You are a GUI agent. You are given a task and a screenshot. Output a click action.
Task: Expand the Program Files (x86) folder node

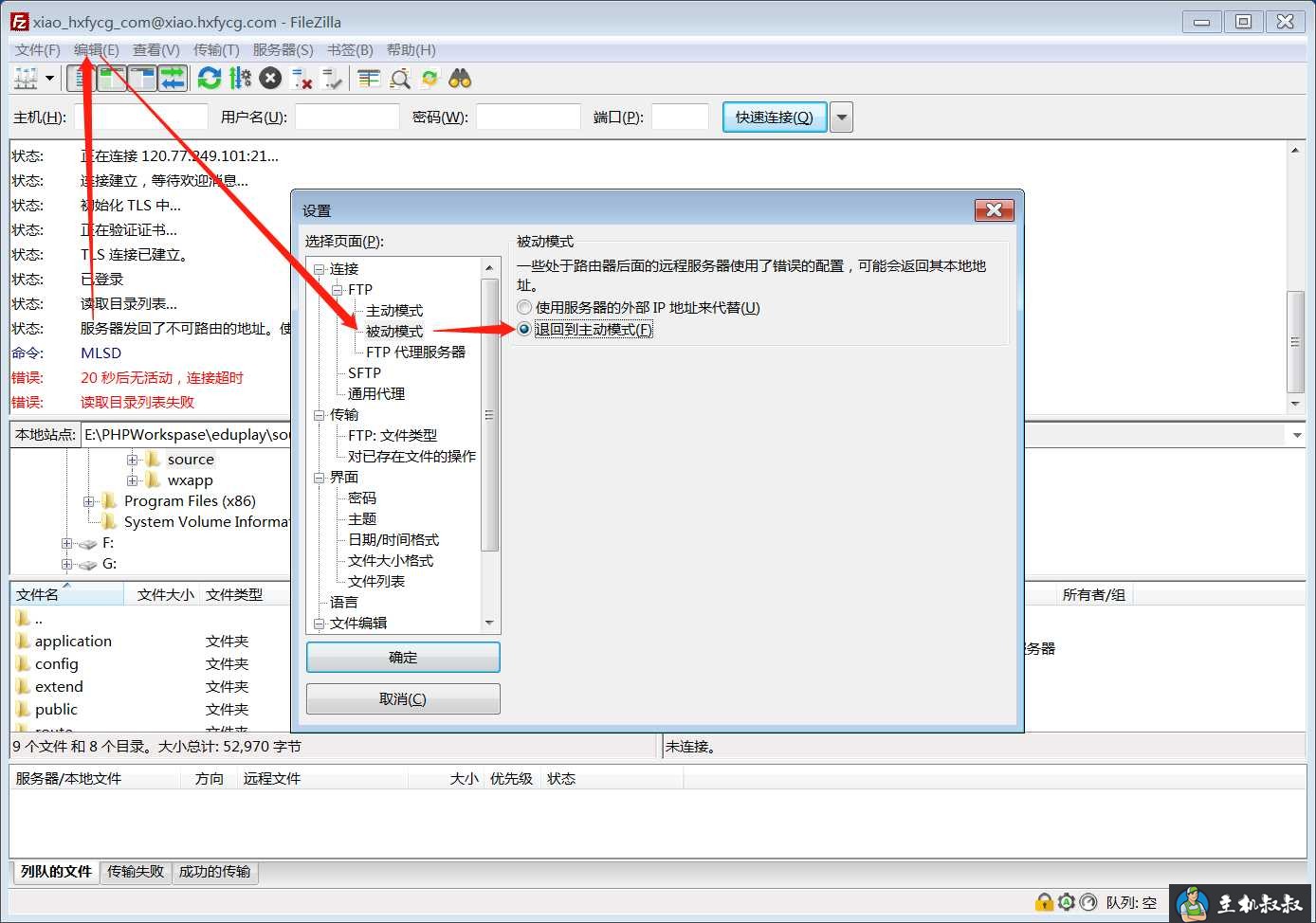(88, 501)
